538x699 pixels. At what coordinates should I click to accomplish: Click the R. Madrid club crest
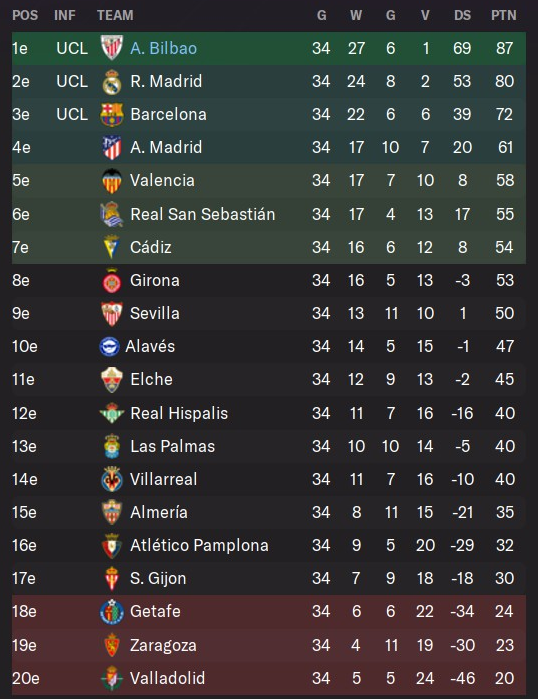(x=111, y=82)
